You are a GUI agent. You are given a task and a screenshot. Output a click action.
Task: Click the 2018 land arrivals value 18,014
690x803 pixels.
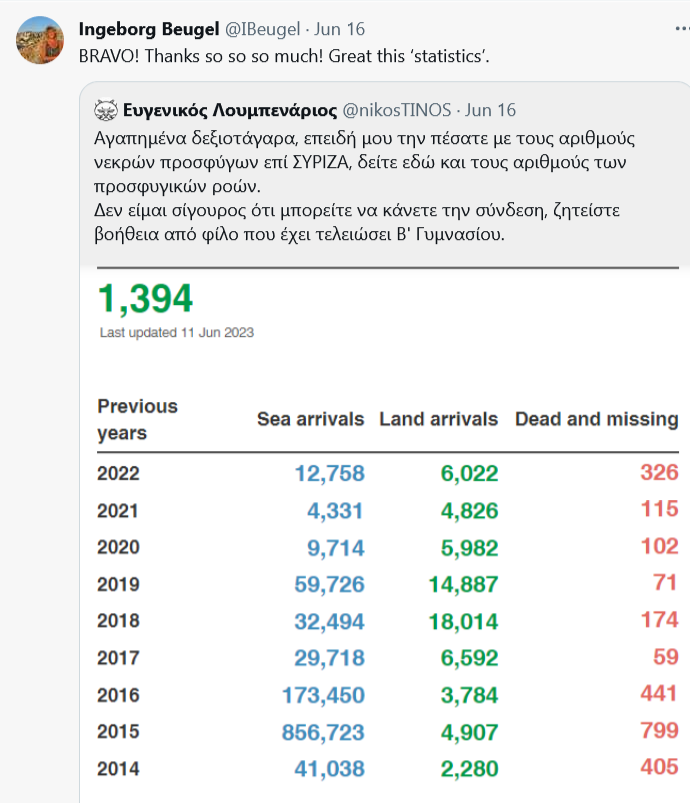tap(464, 622)
